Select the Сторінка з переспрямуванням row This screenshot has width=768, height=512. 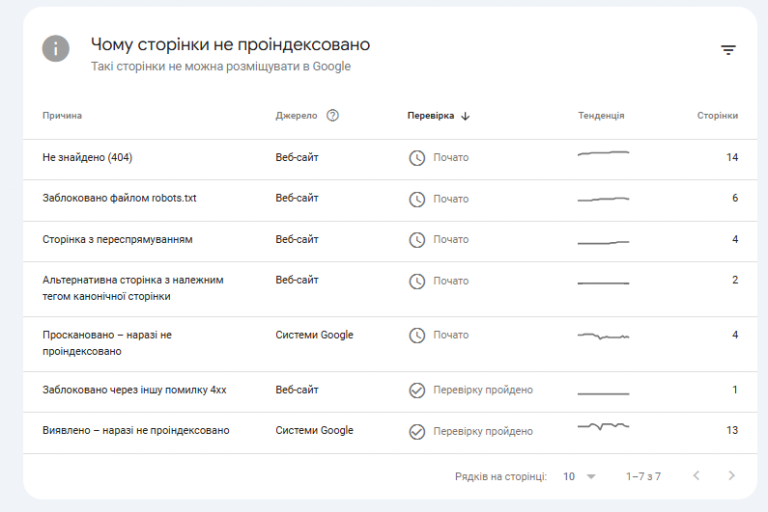(117, 240)
